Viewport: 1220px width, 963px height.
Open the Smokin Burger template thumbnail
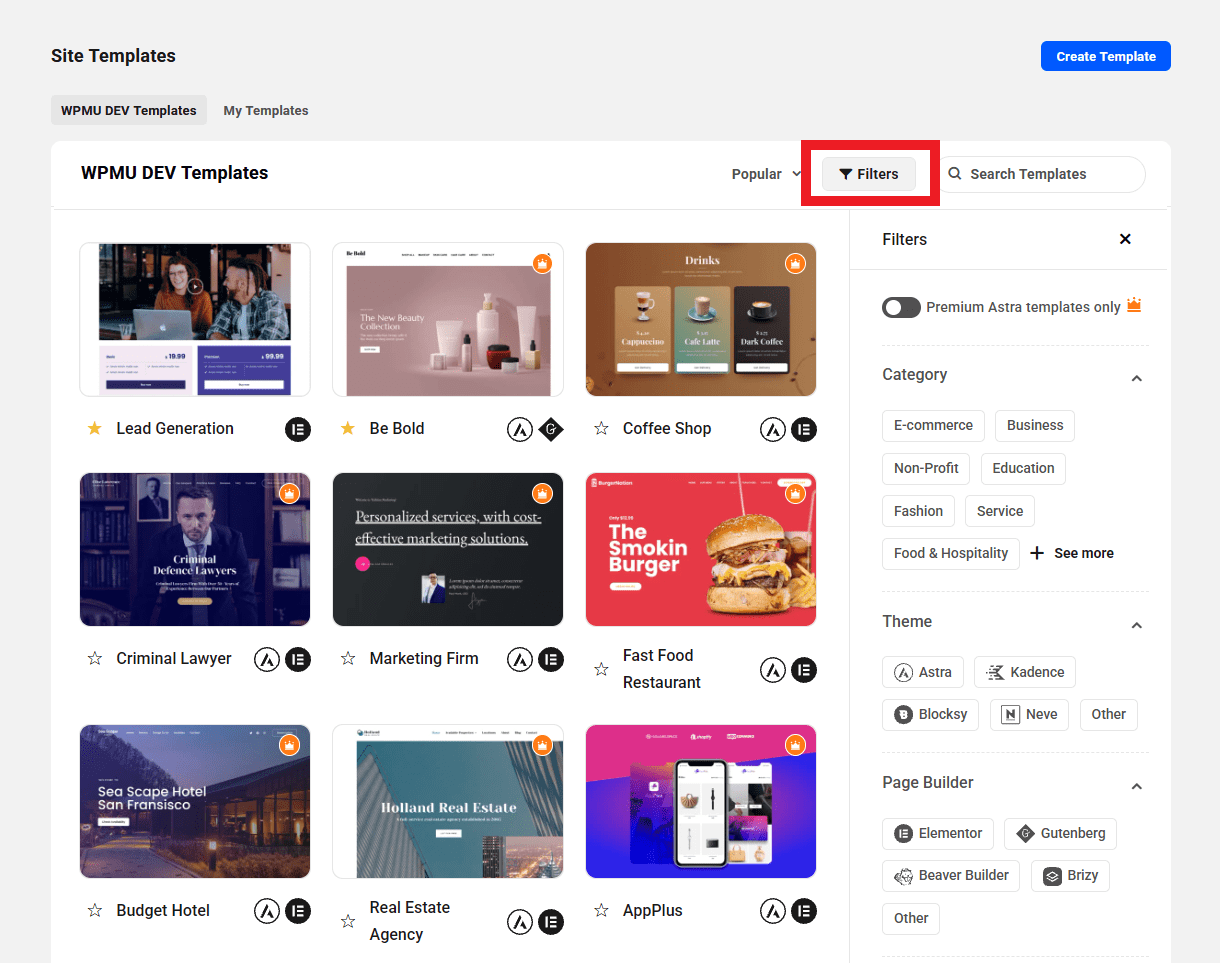701,550
